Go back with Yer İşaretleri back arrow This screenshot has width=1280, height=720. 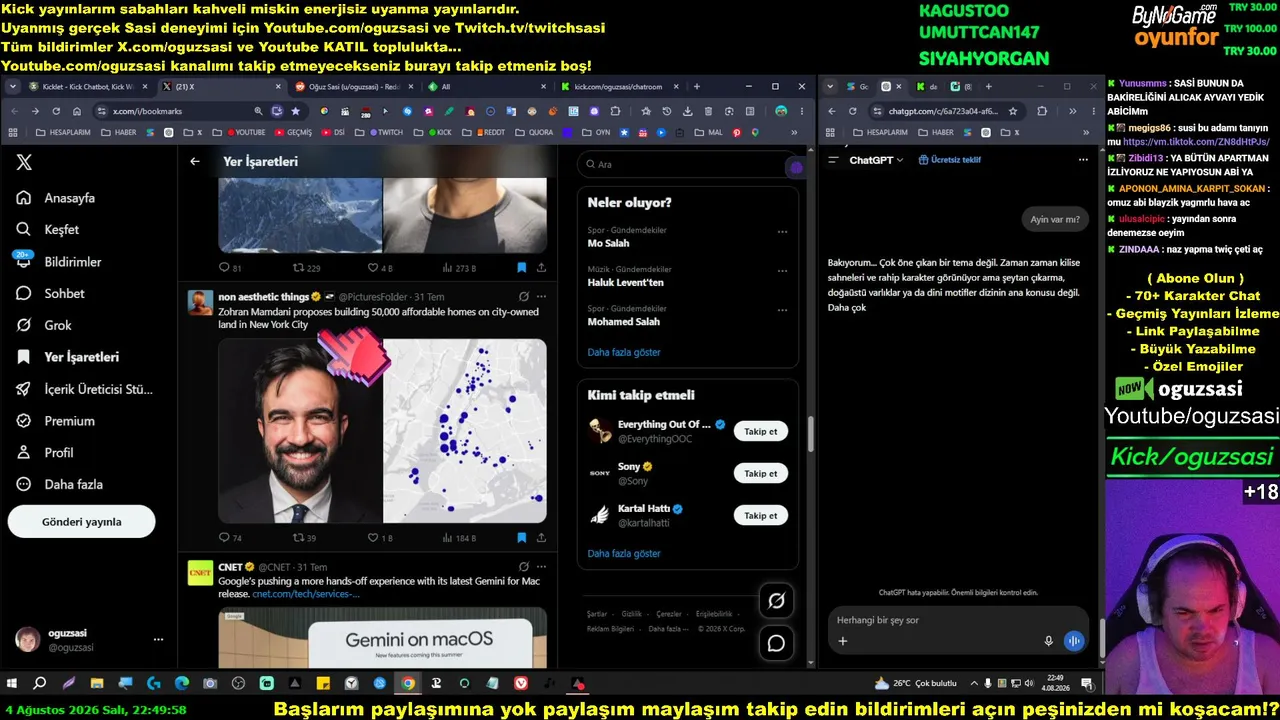click(195, 161)
